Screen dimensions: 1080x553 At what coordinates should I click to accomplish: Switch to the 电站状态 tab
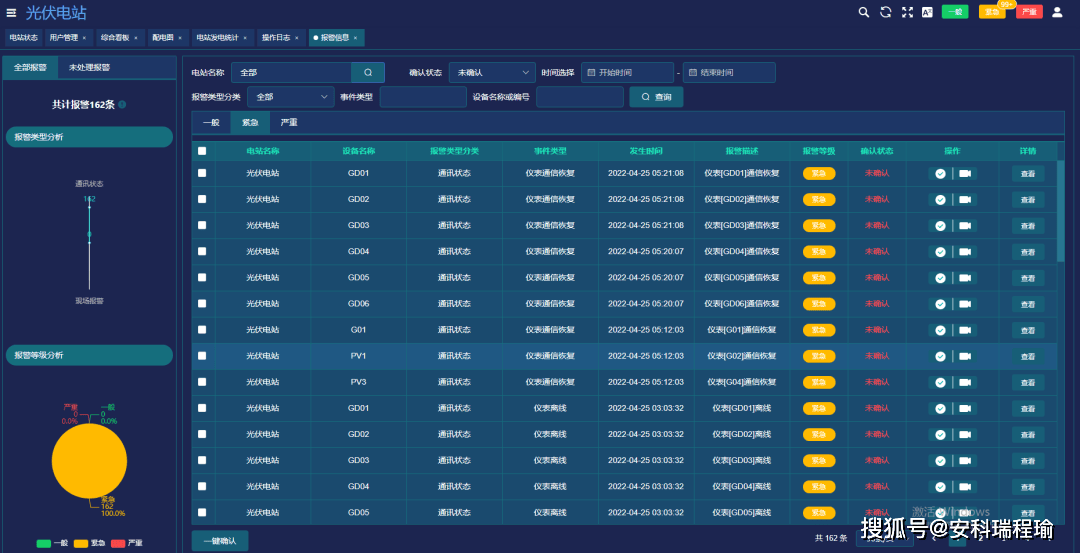(x=23, y=38)
